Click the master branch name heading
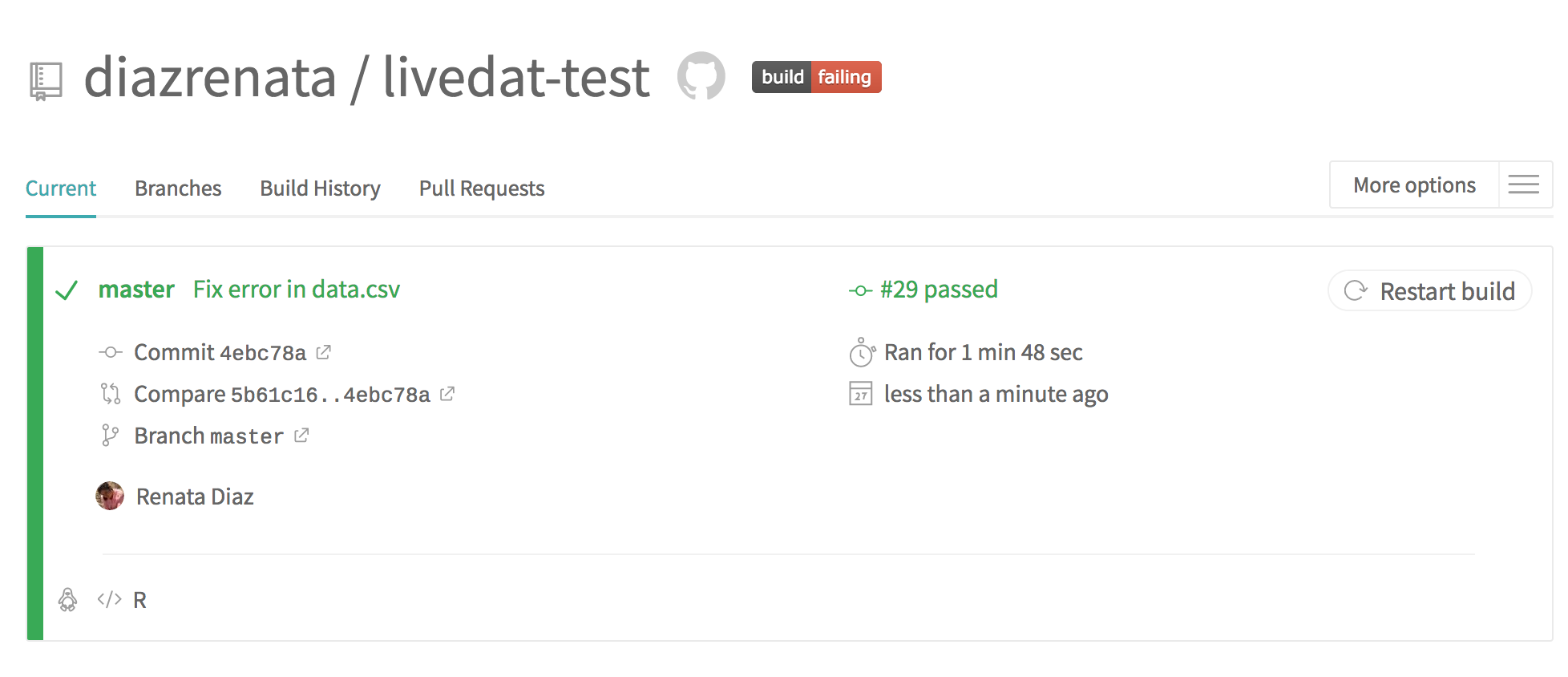The height and width of the screenshot is (677, 1568). tap(136, 290)
